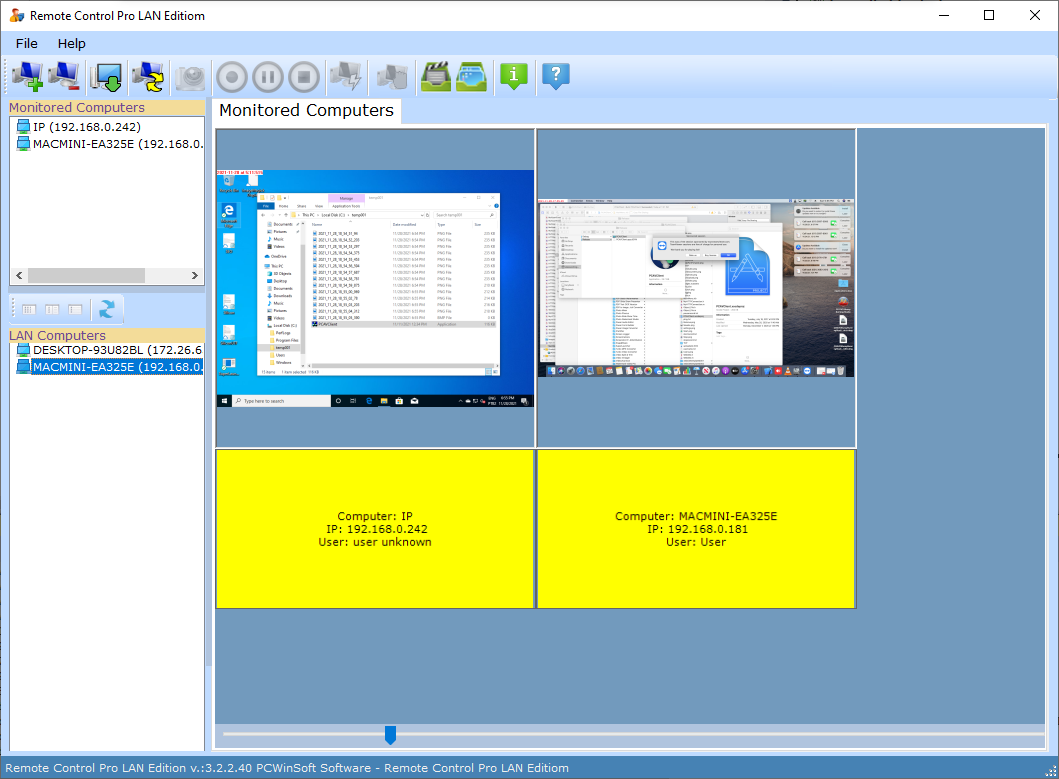
Task: Click the thumbnail size slider handle
Action: tap(390, 734)
